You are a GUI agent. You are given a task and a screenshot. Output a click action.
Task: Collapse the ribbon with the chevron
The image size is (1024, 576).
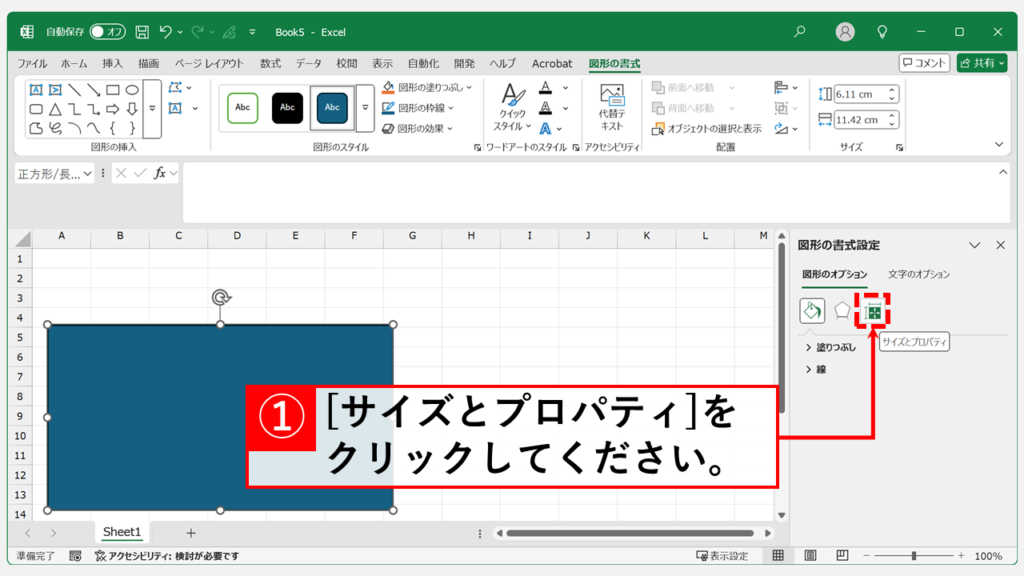[997, 144]
